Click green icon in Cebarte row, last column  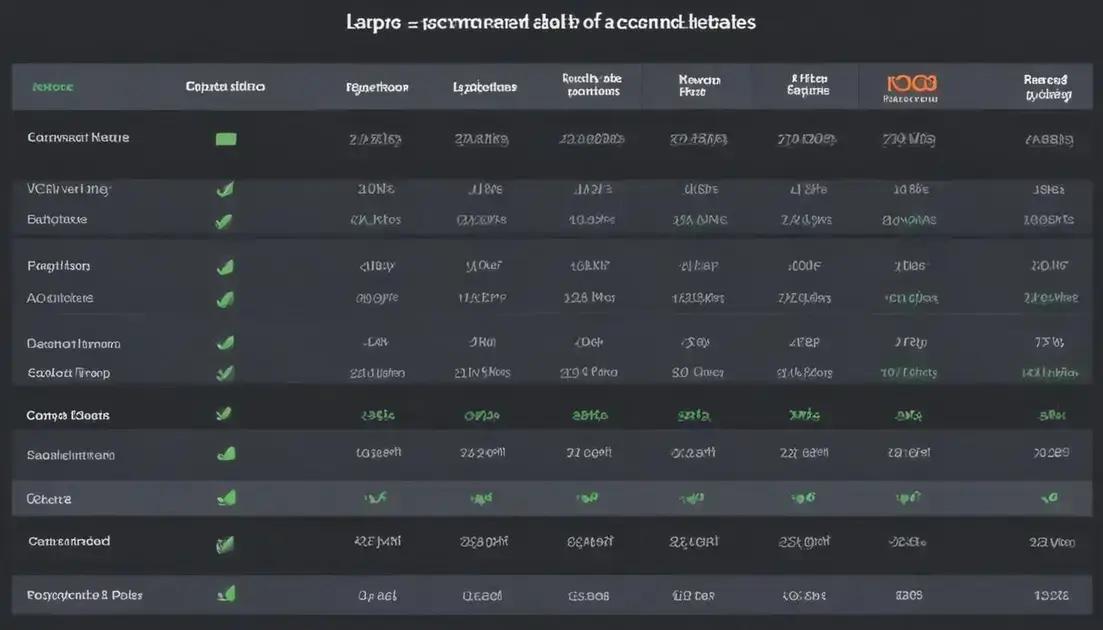[1049, 496]
